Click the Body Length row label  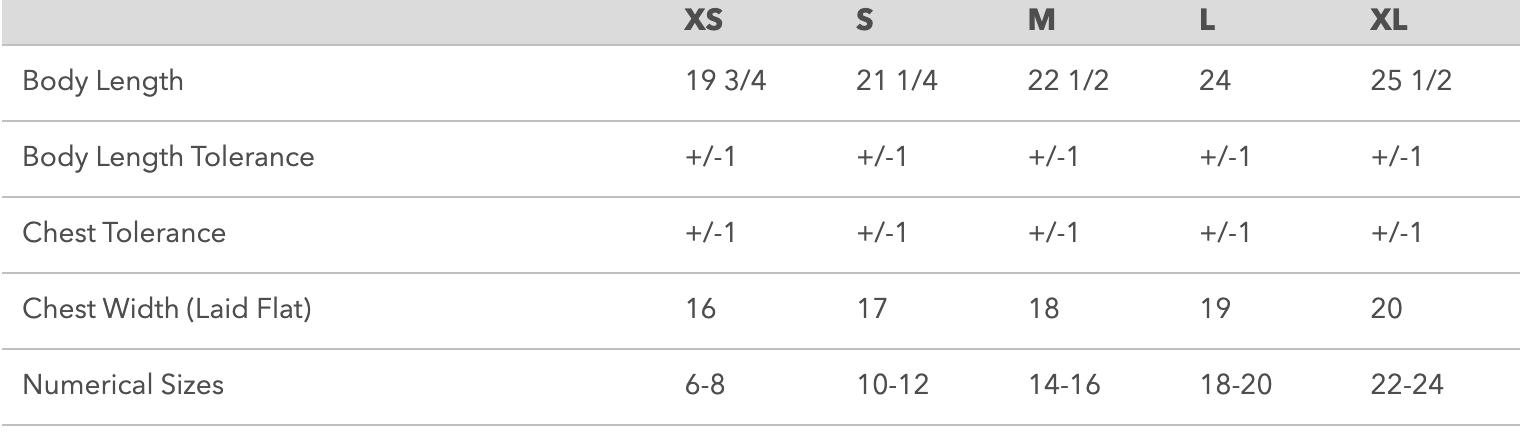[x=103, y=81]
